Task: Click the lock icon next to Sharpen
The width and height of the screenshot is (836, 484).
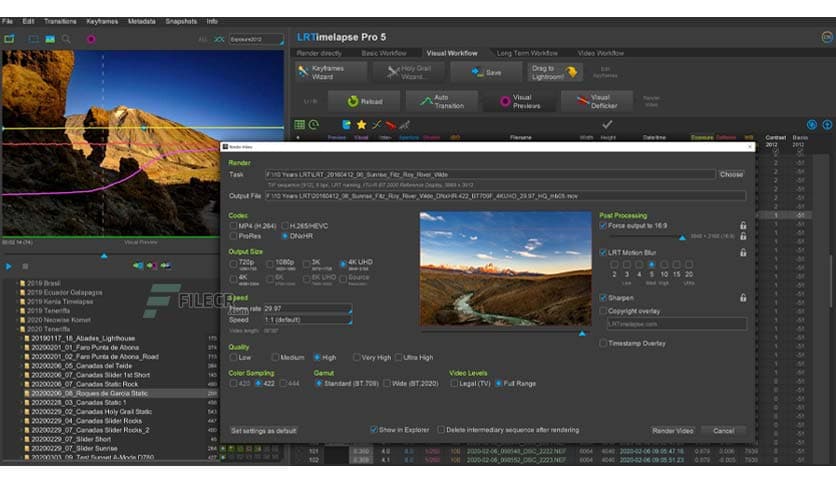Action: coord(743,298)
